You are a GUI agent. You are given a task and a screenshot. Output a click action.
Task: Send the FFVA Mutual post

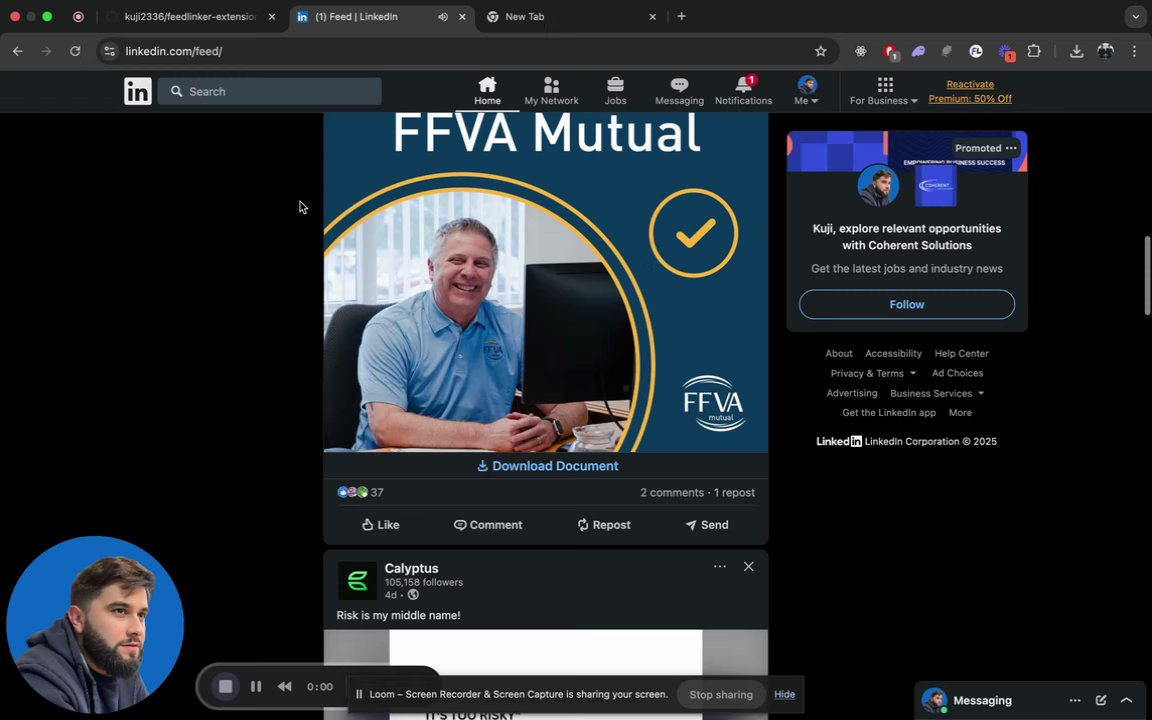click(707, 525)
